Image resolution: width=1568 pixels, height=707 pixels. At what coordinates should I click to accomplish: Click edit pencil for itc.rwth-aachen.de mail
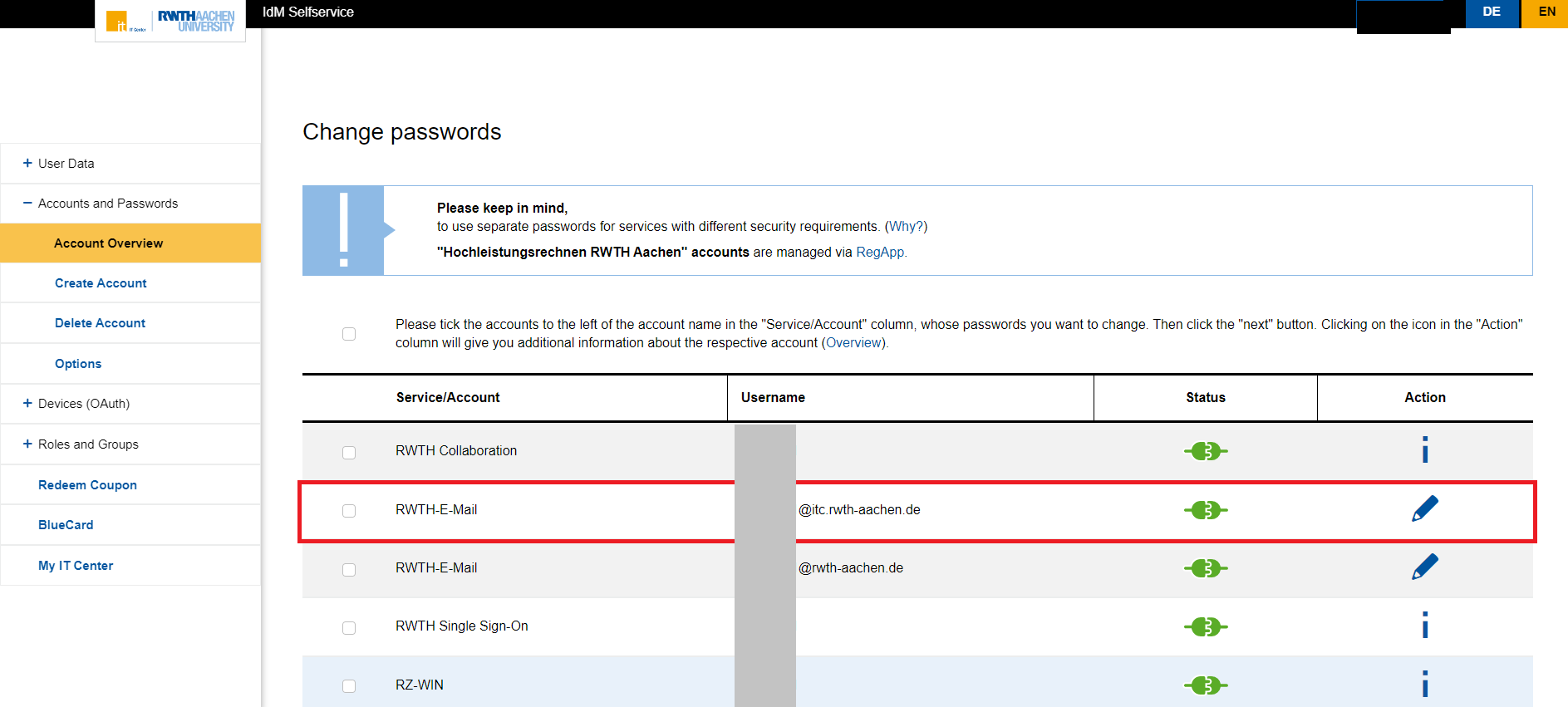(1424, 508)
